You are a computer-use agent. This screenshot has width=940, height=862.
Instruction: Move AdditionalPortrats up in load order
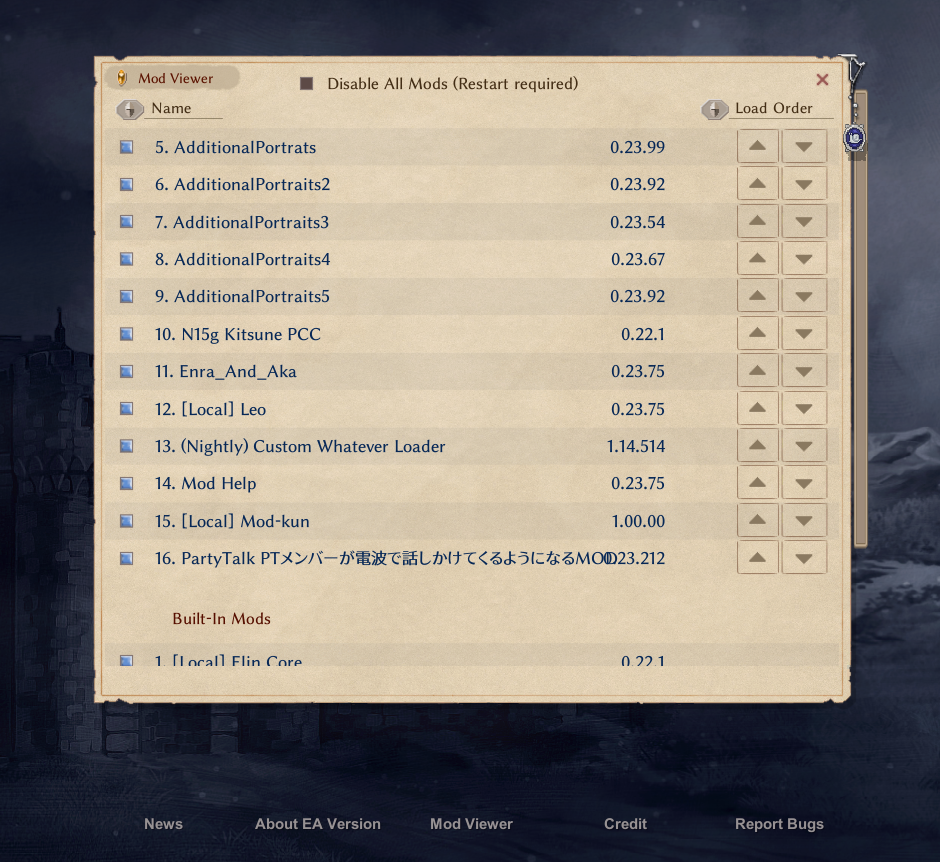(x=758, y=147)
